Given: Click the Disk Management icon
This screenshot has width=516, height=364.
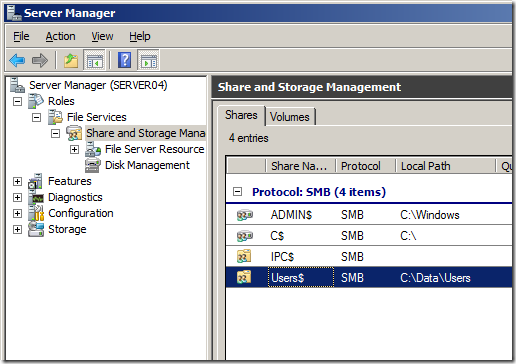Looking at the screenshot, I should 93,165.
